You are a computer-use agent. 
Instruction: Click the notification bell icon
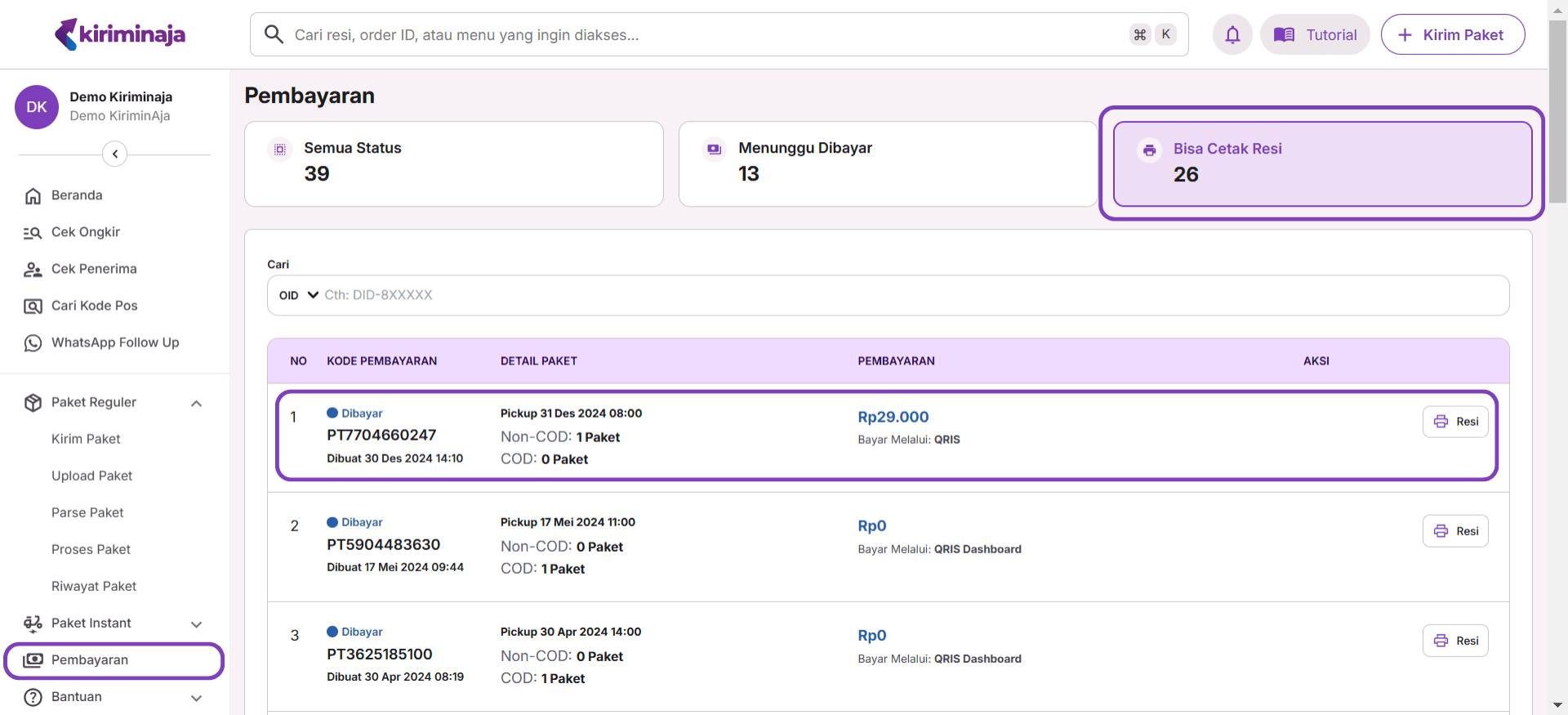pyautogui.click(x=1232, y=34)
